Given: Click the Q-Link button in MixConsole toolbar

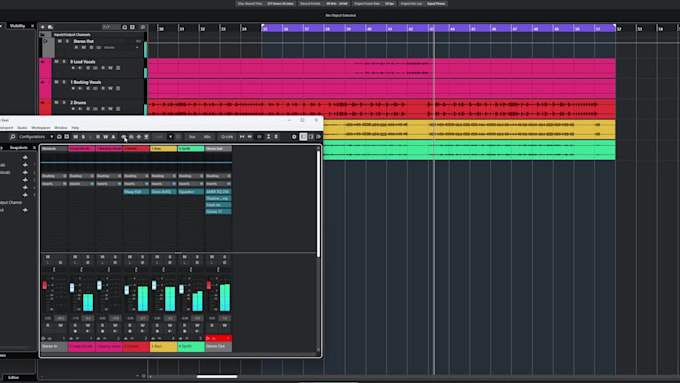Looking at the screenshot, I should point(227,137).
